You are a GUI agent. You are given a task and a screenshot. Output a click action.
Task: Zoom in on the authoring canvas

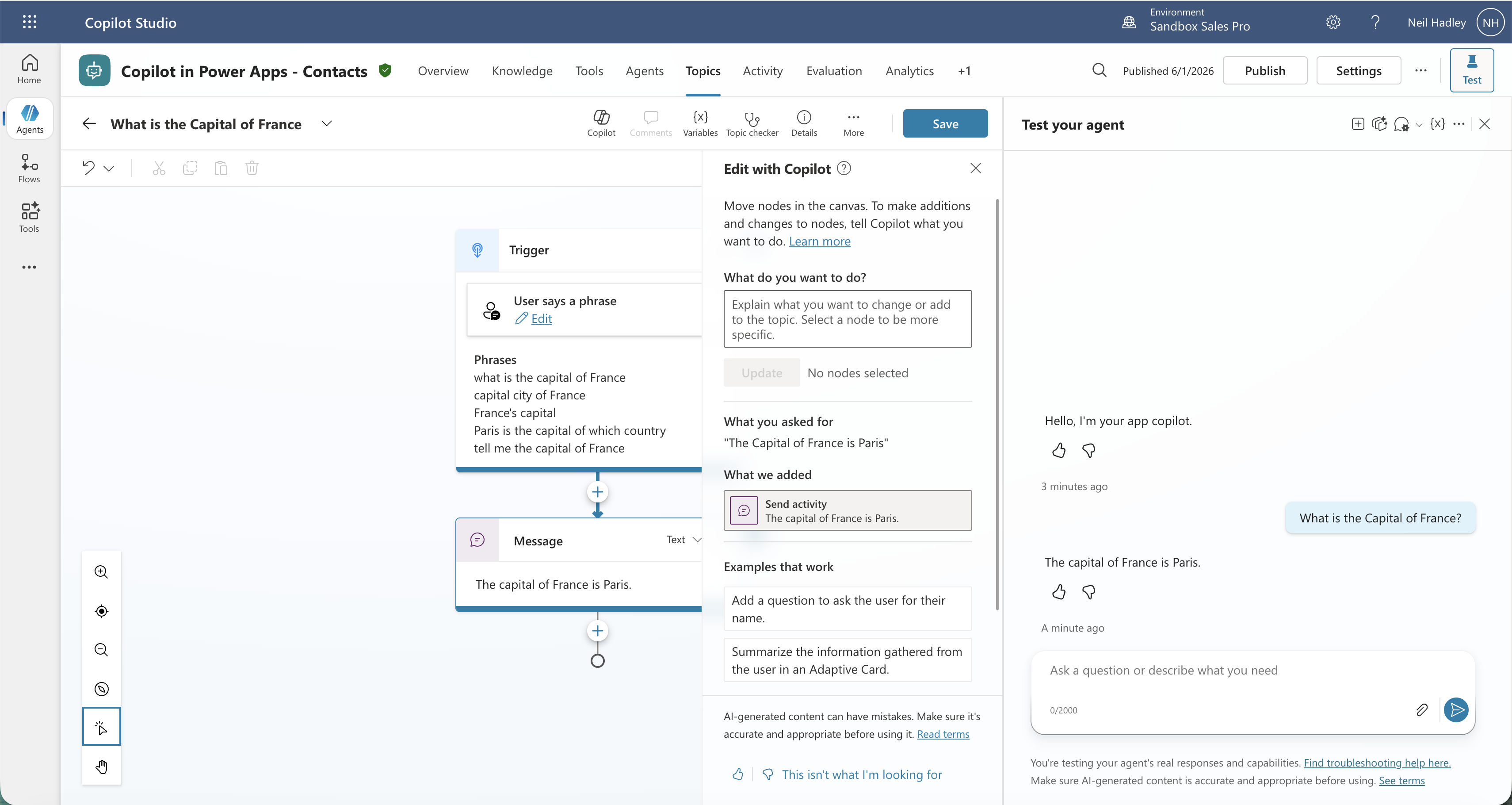tap(102, 572)
